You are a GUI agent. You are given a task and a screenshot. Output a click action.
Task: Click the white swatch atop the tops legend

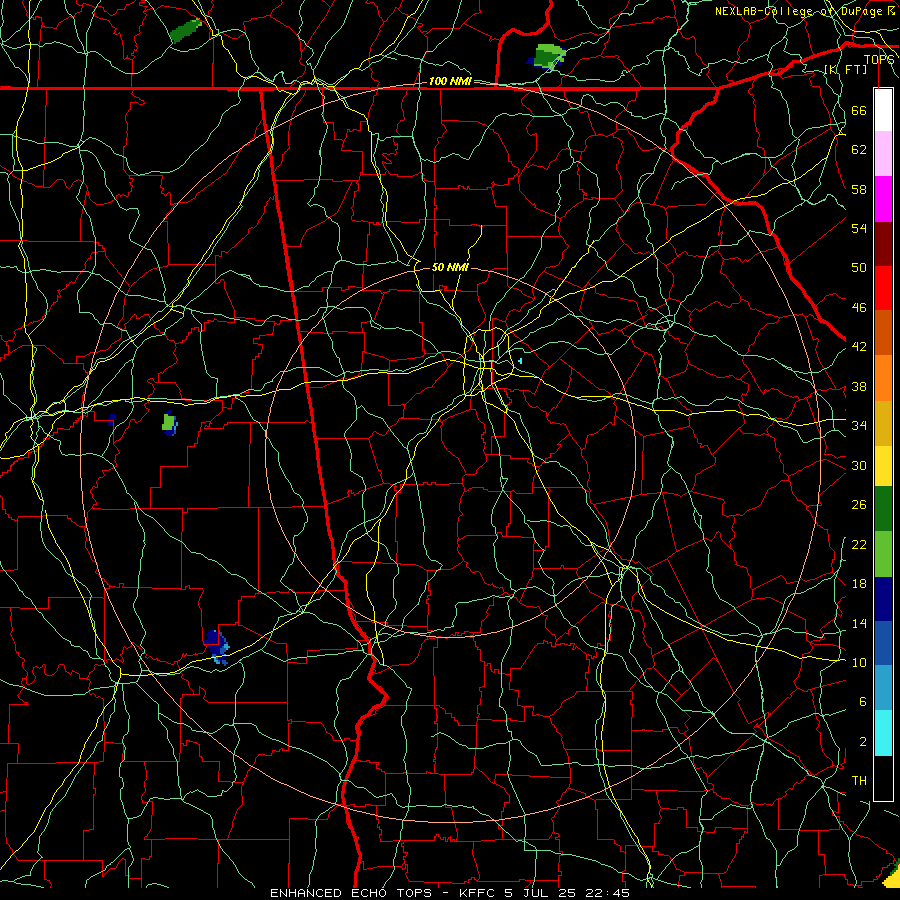883,110
